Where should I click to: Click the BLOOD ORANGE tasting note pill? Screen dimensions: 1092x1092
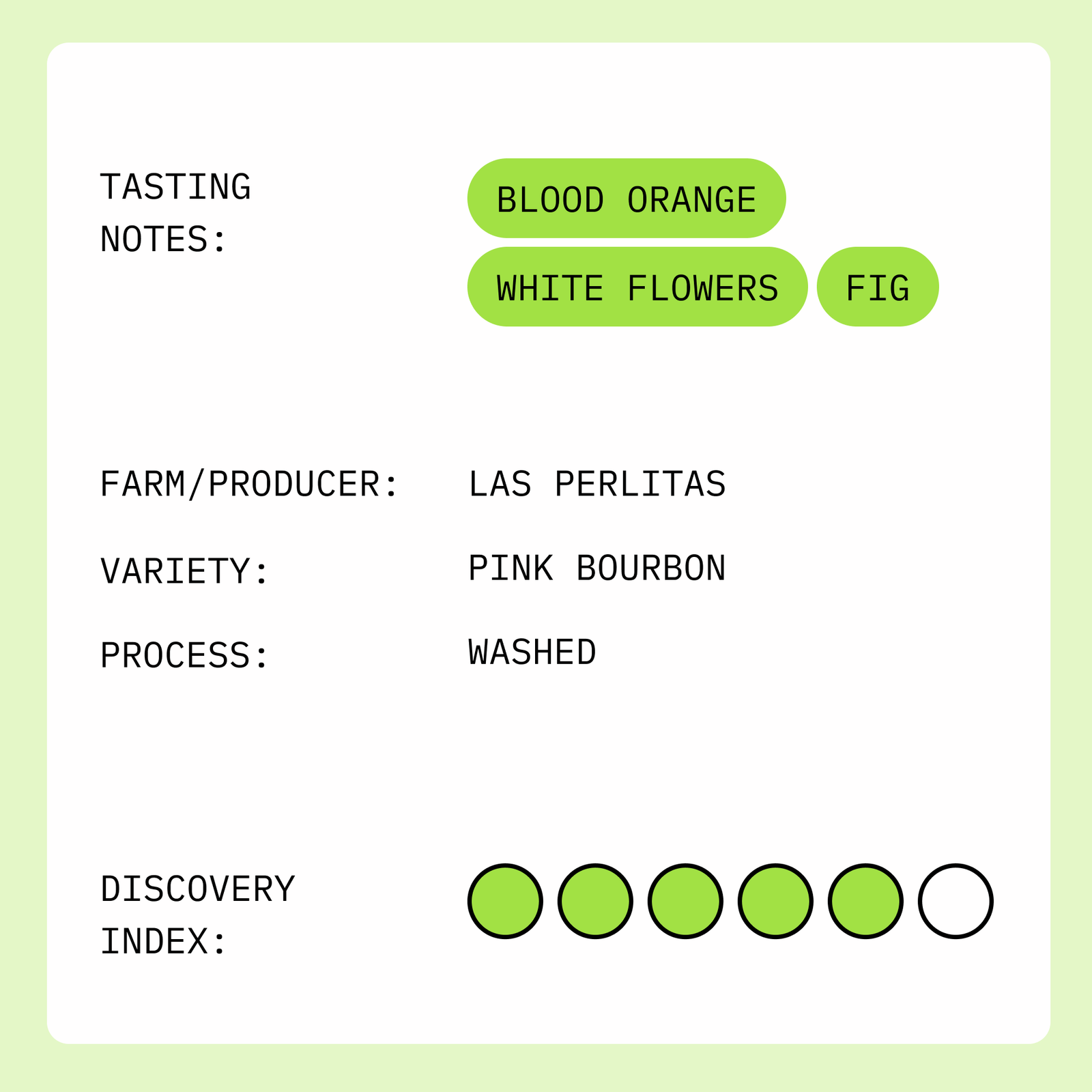[x=626, y=199]
